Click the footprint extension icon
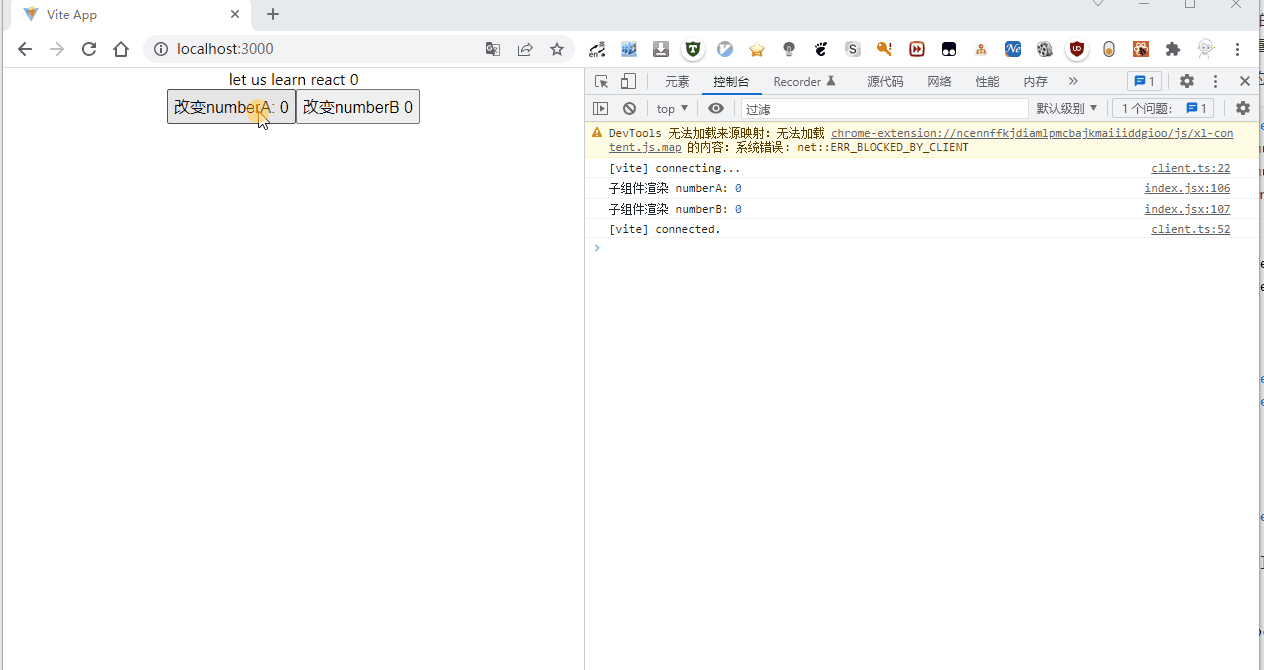Screen dimensions: 1264x670 click(x=821, y=49)
